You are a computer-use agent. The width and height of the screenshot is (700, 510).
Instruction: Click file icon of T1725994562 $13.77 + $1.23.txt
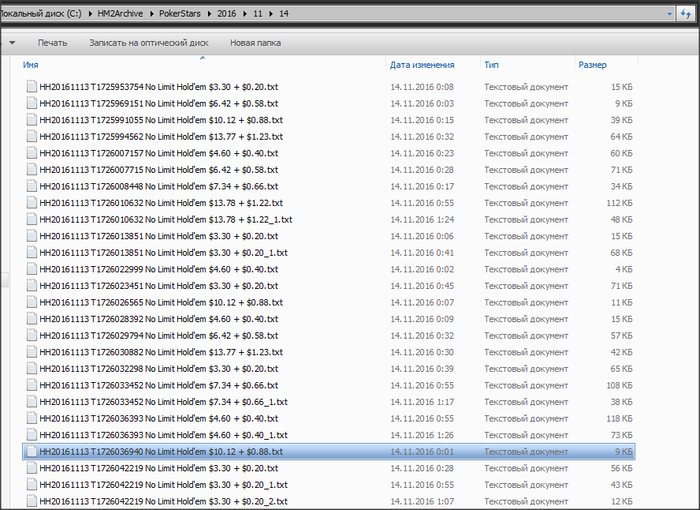[31, 136]
